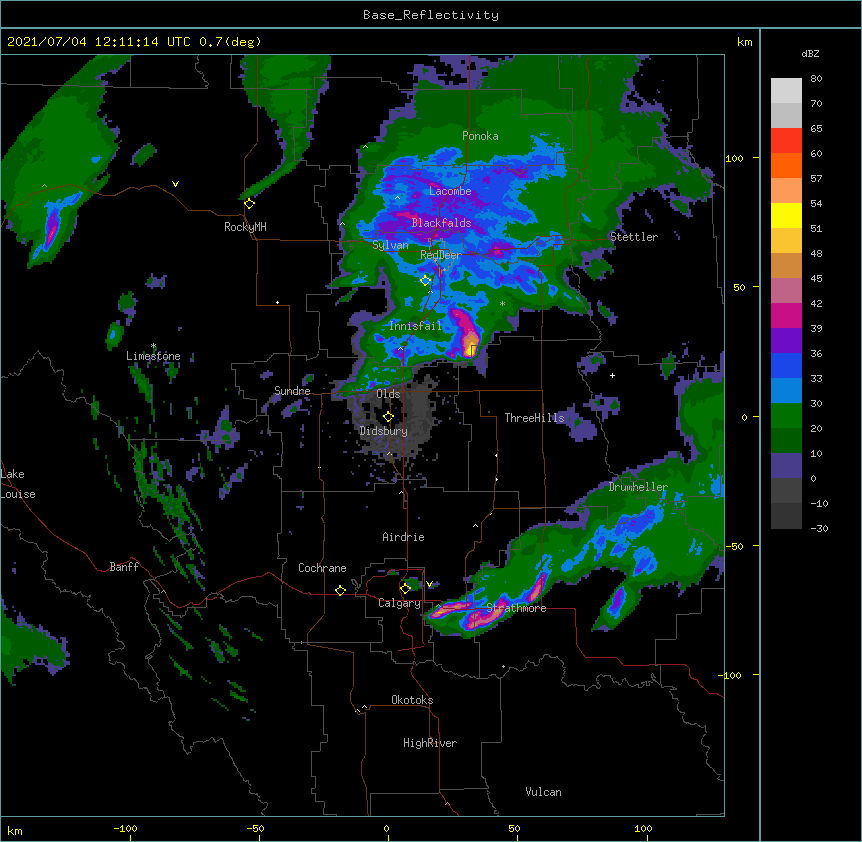
Task: Select the yellow diamond marker beside RockyMH
Action: point(249,204)
